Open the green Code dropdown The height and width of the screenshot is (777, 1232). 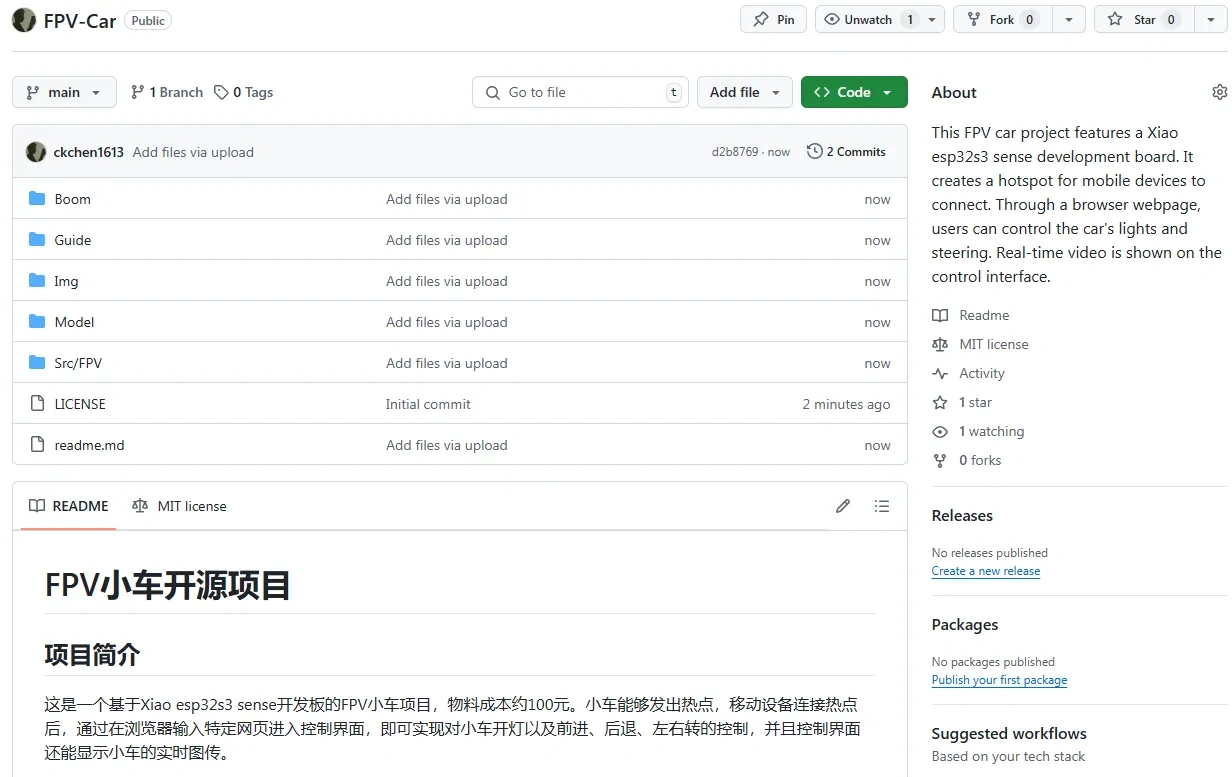point(854,92)
